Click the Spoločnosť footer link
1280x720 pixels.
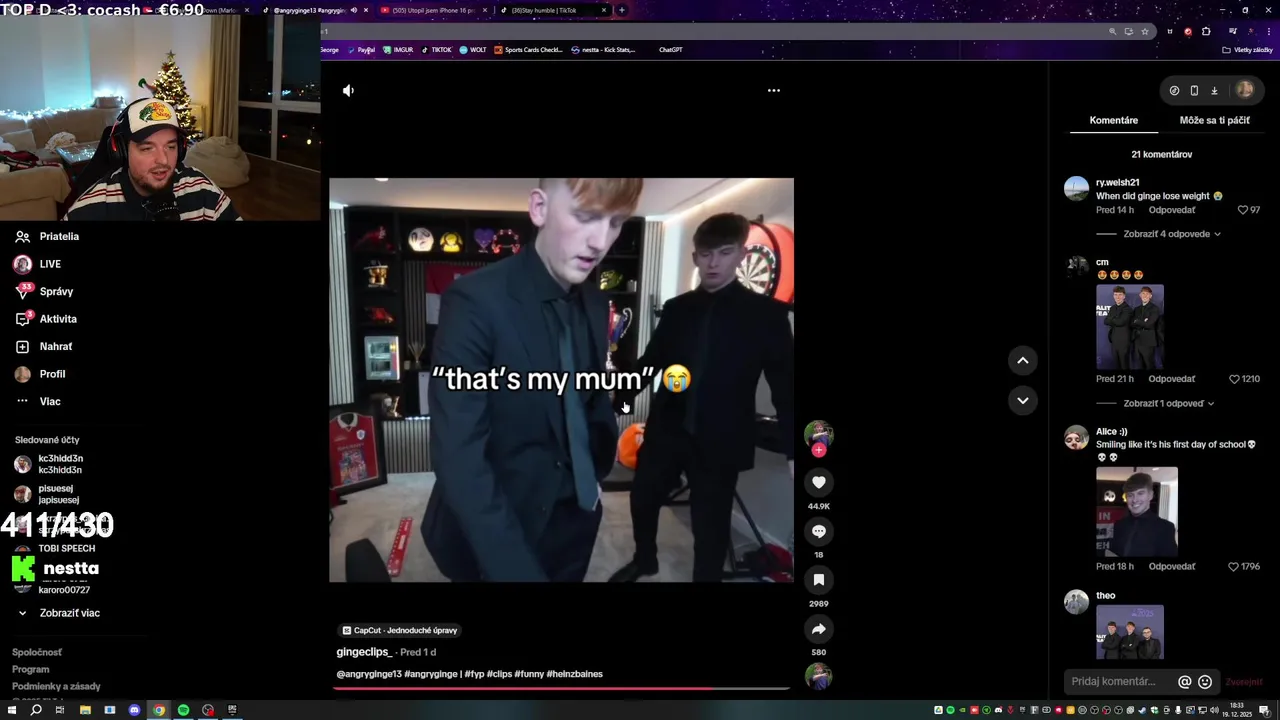[37, 652]
